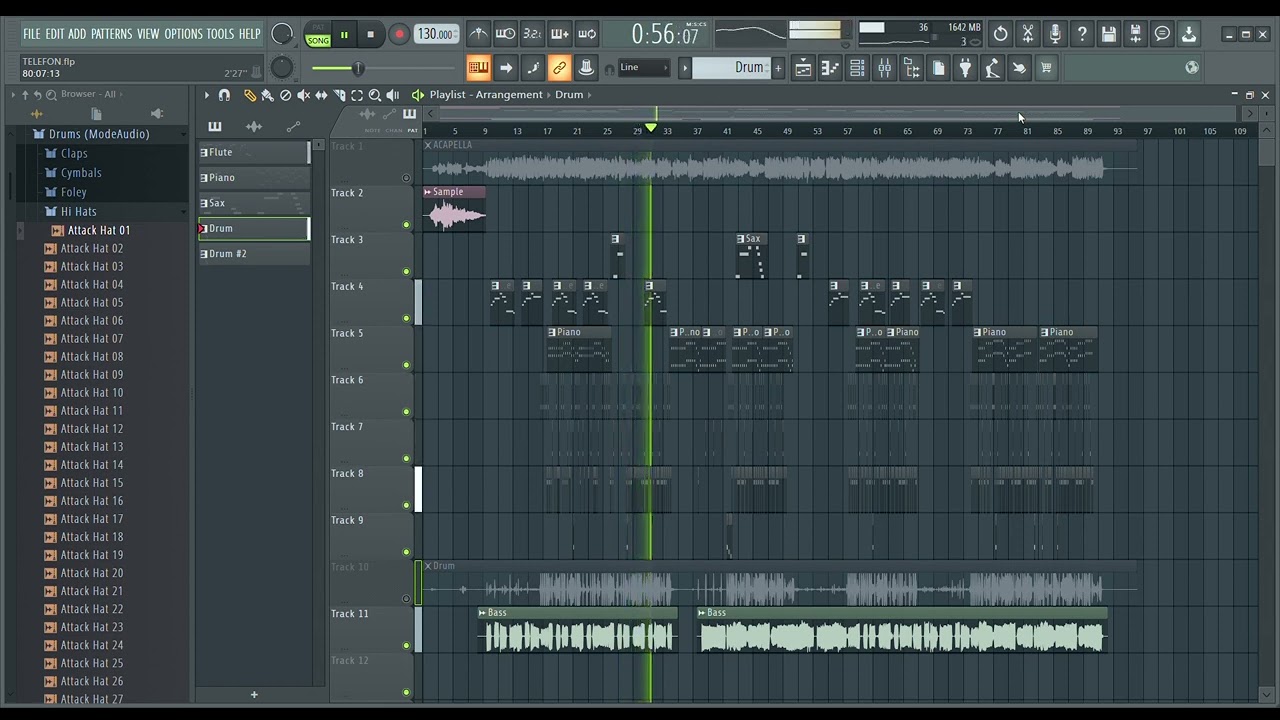Mute Track 11 with its green dot
Screen dimensions: 1280x720
point(406,646)
